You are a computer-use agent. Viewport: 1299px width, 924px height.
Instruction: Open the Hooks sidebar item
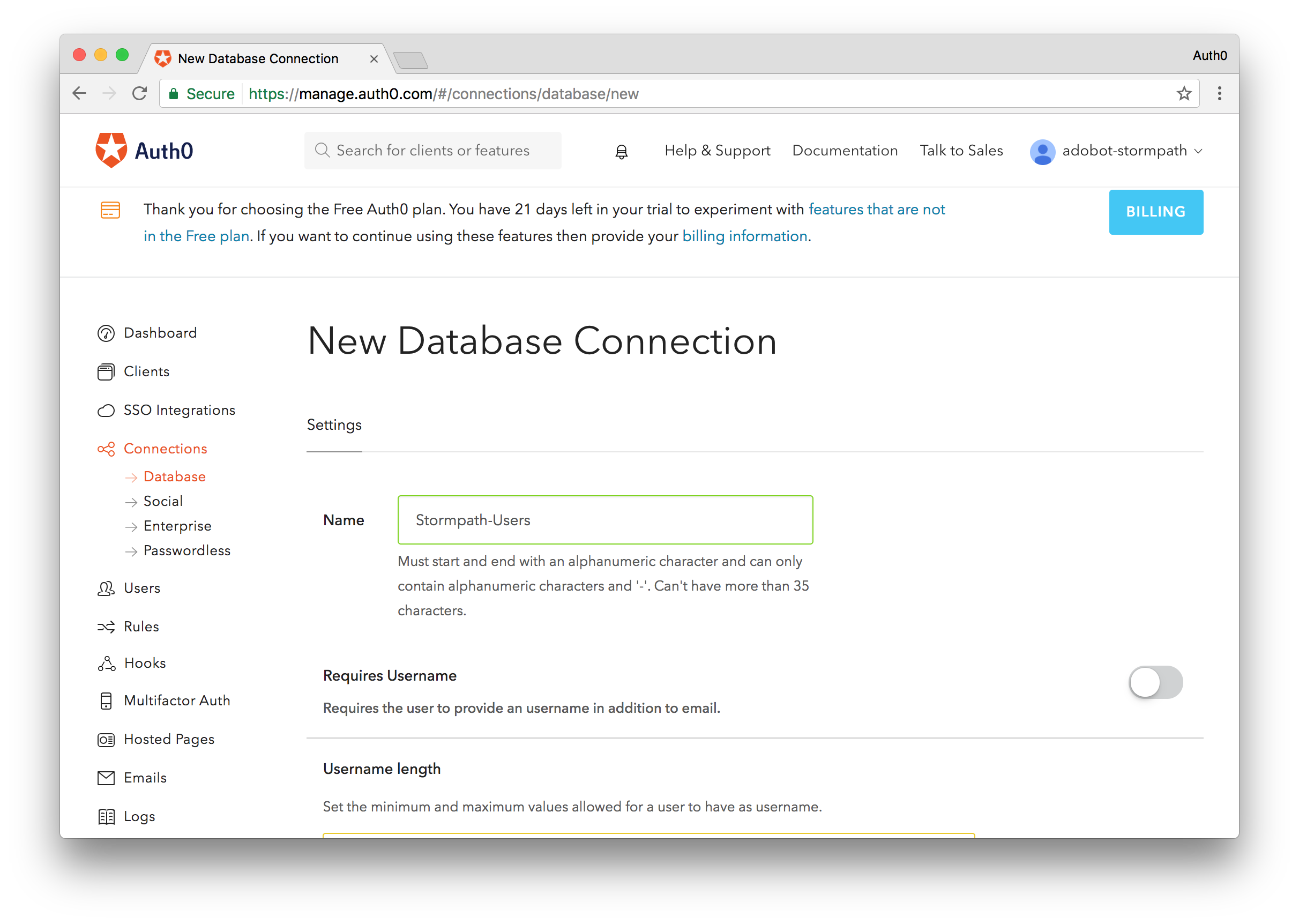[x=145, y=664]
